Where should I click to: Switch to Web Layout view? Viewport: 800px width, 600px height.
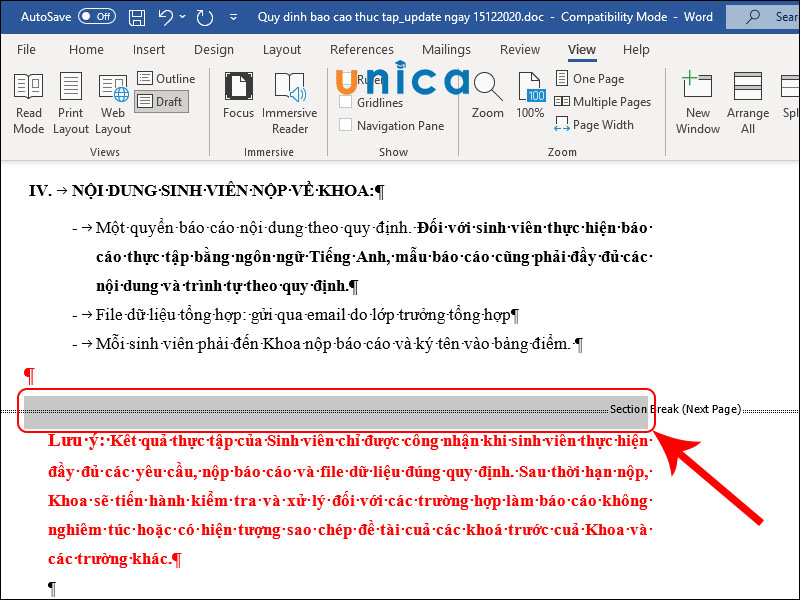[113, 104]
